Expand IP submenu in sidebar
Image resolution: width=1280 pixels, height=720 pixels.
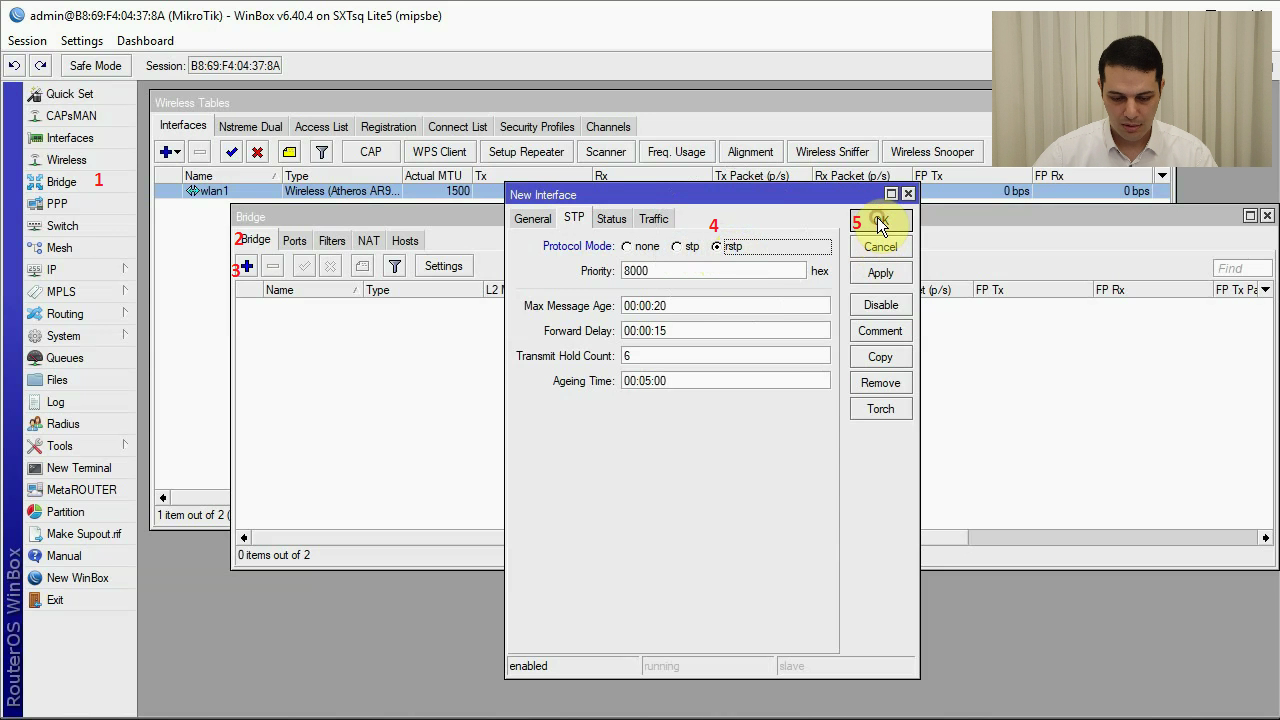125,270
